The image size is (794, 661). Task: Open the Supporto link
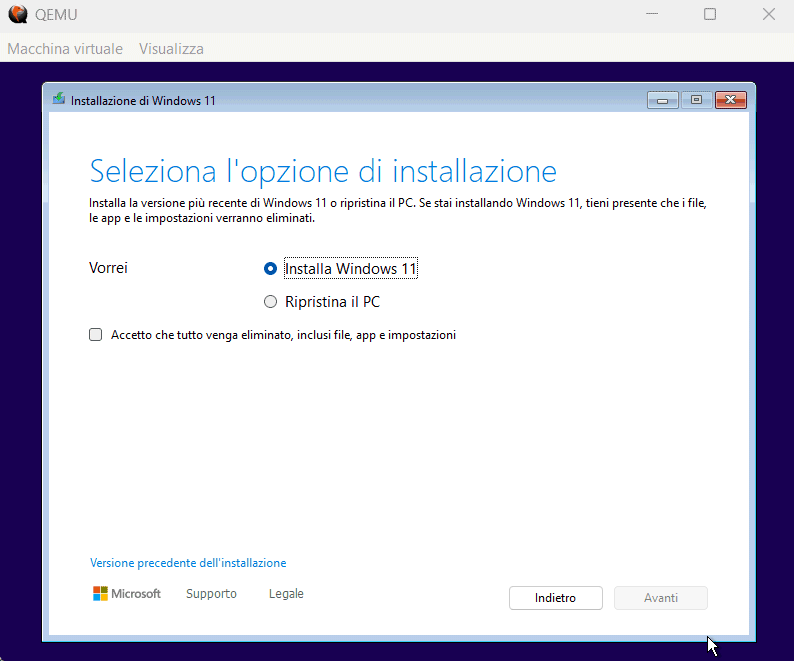coord(211,594)
